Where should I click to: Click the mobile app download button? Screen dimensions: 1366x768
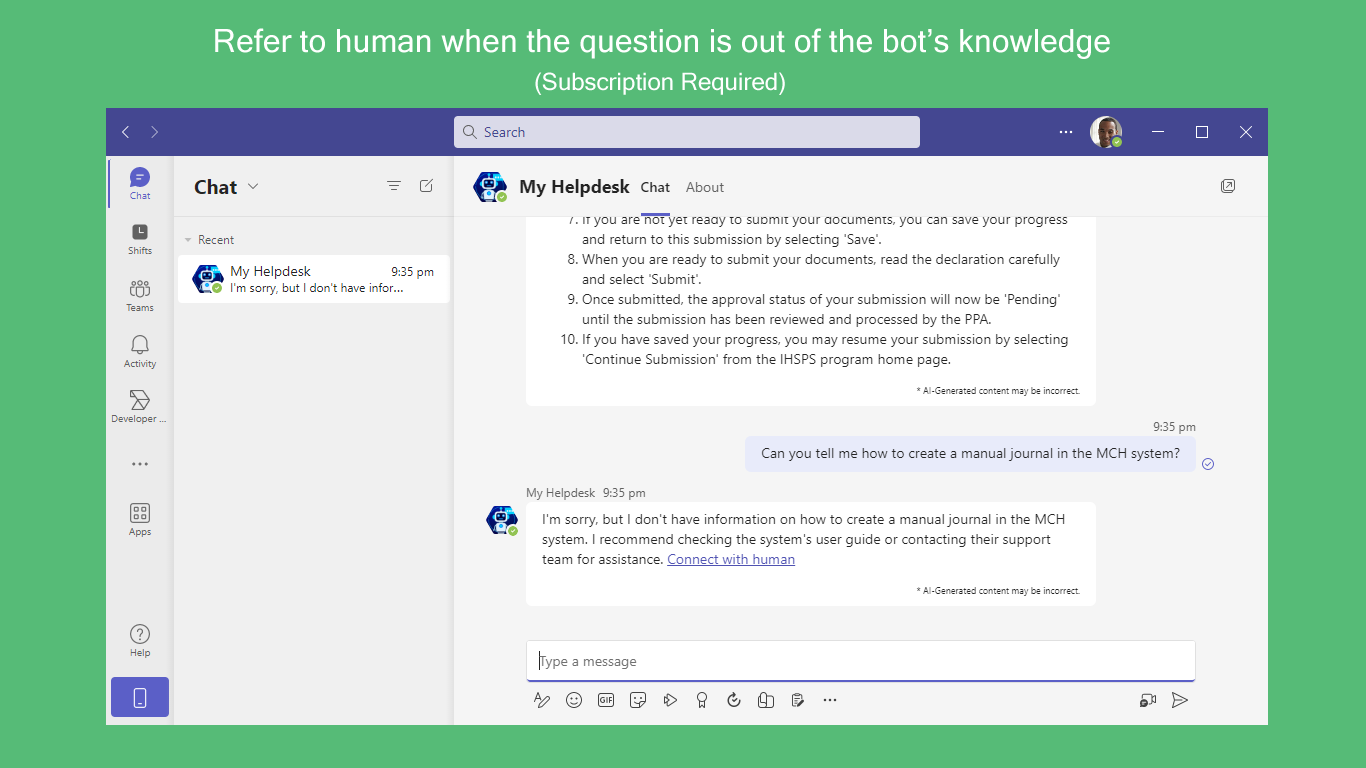click(x=140, y=697)
